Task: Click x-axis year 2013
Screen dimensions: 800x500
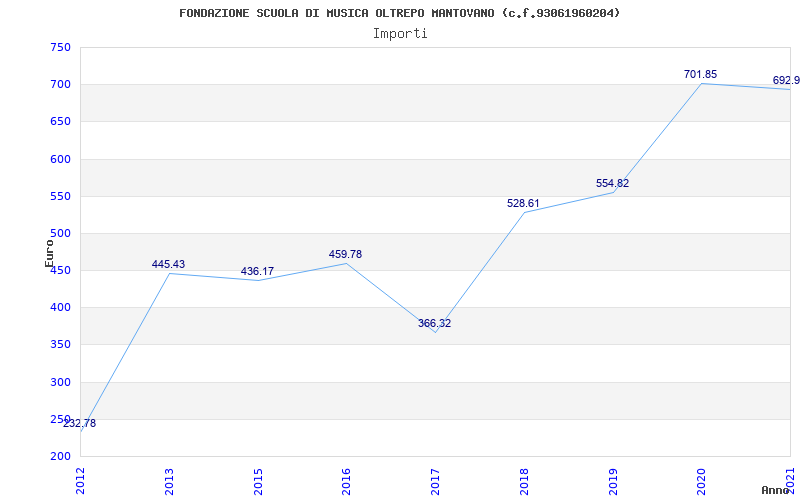Action: pos(169,480)
